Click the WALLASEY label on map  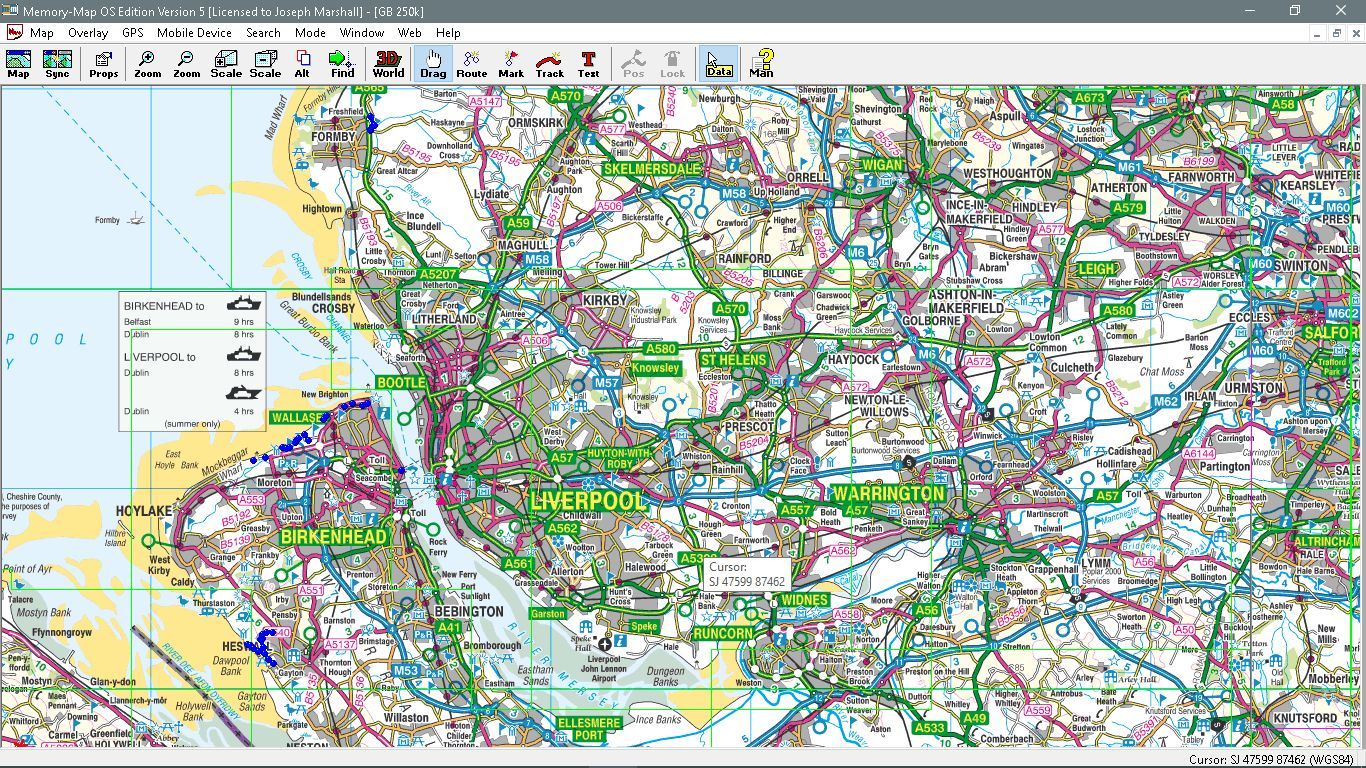297,417
